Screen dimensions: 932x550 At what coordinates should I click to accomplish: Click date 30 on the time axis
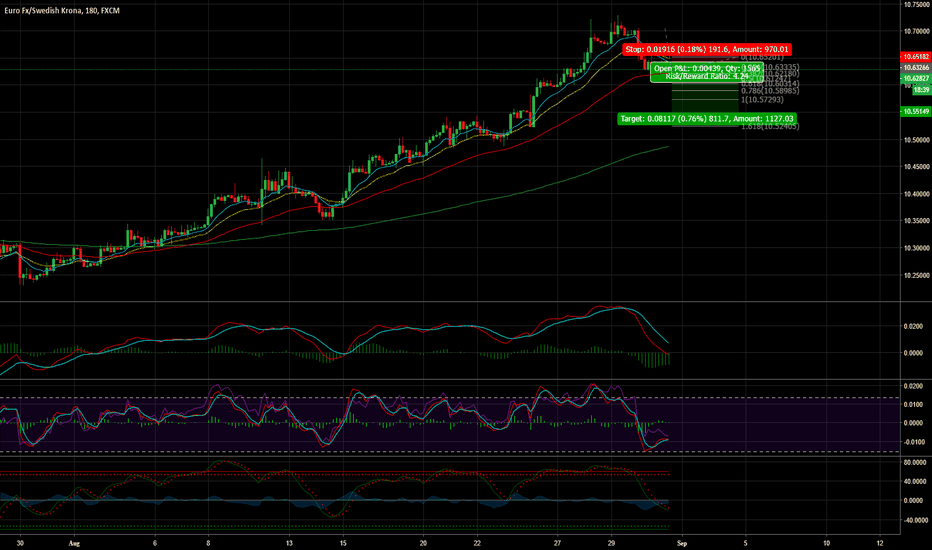[20, 543]
